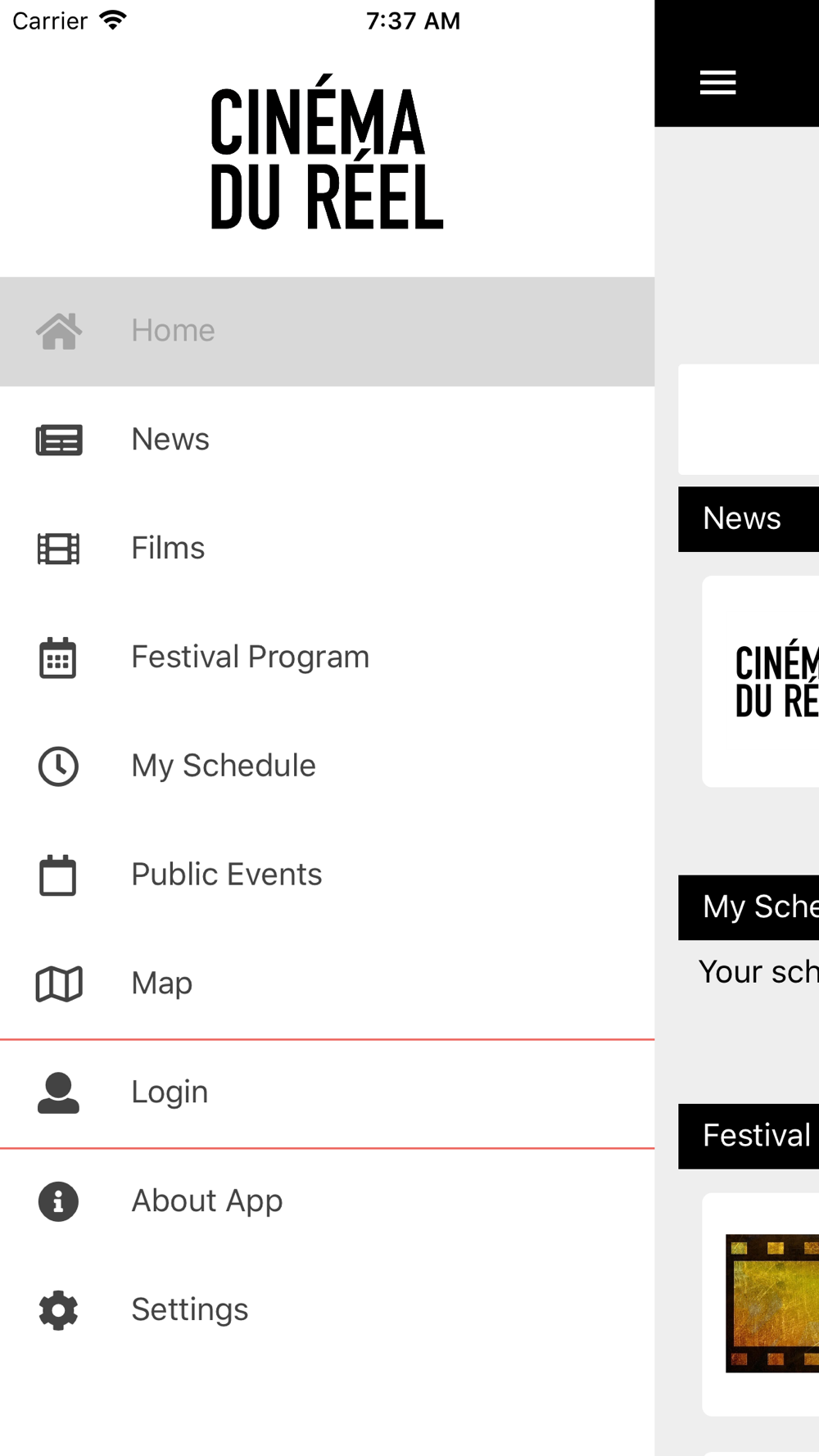
Task: Tap the Festival section header
Action: point(749,1136)
